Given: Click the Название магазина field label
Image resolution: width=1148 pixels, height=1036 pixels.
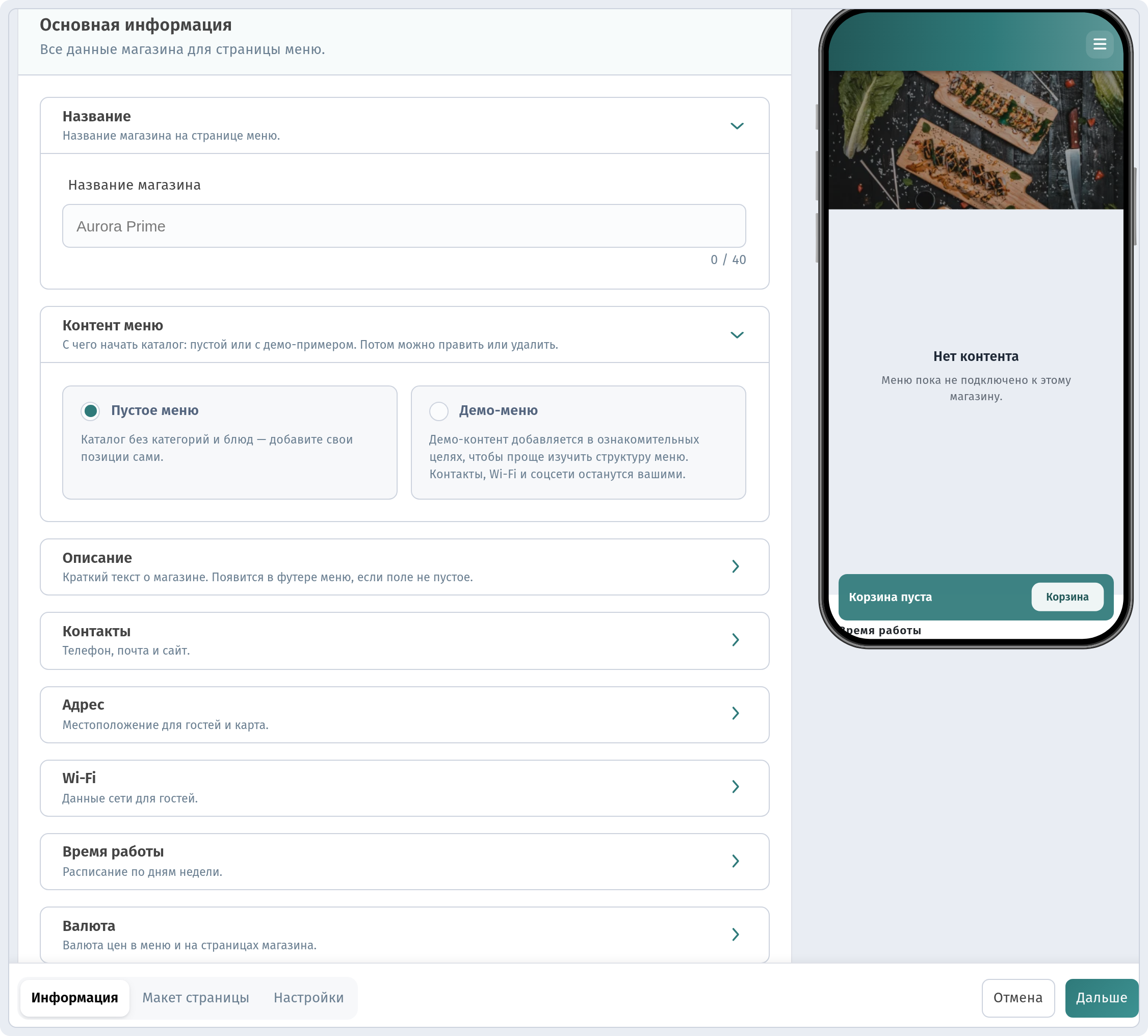Looking at the screenshot, I should pyautogui.click(x=134, y=185).
